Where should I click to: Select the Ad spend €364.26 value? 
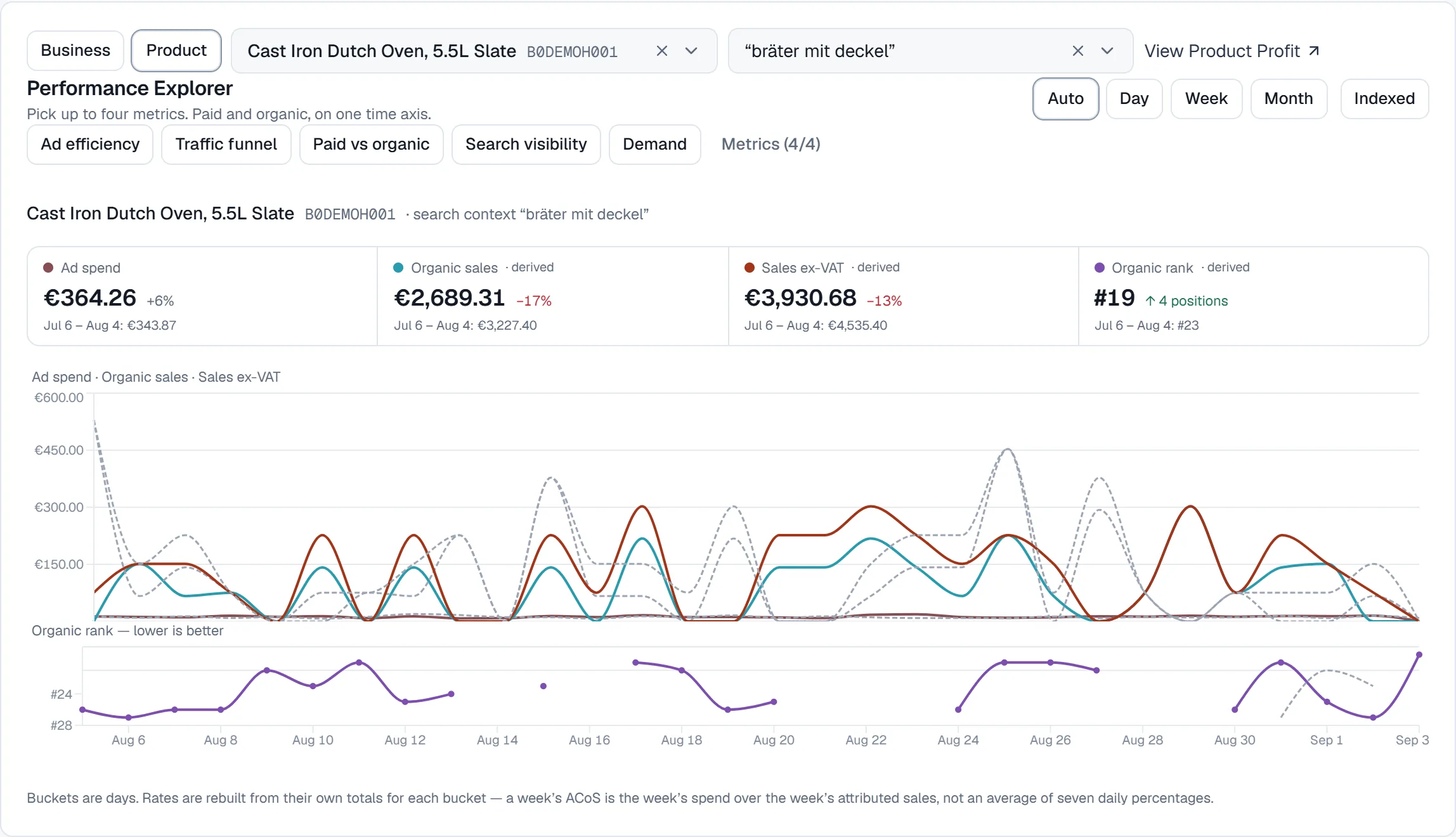point(90,297)
